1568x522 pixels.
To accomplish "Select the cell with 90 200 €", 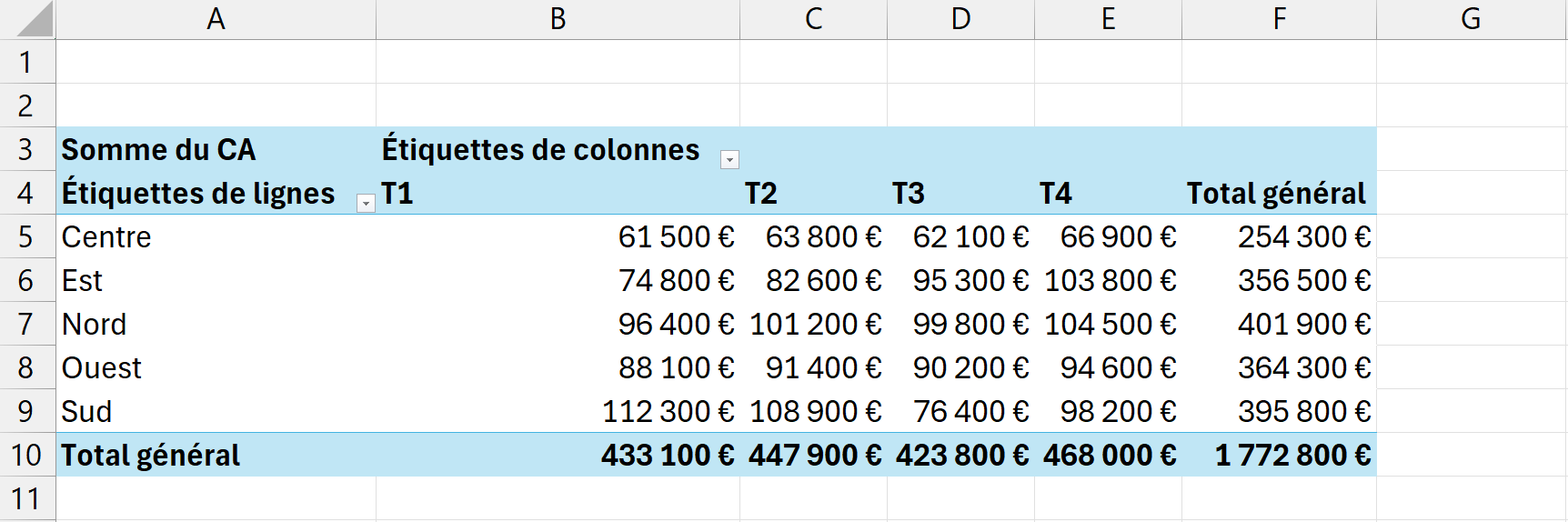I will 961,367.
